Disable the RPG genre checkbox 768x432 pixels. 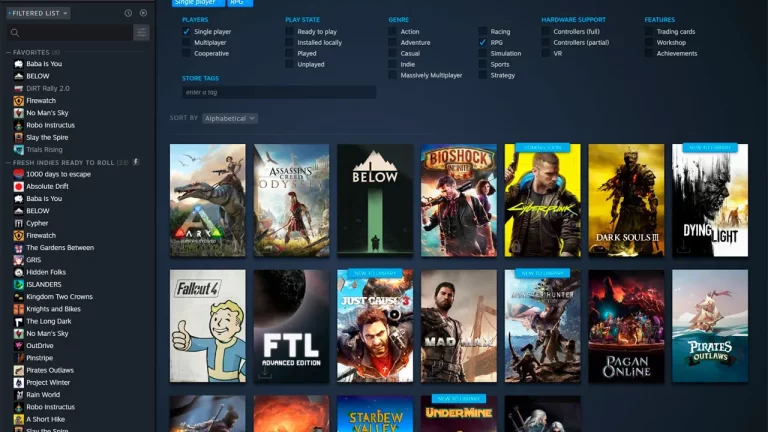483,43
